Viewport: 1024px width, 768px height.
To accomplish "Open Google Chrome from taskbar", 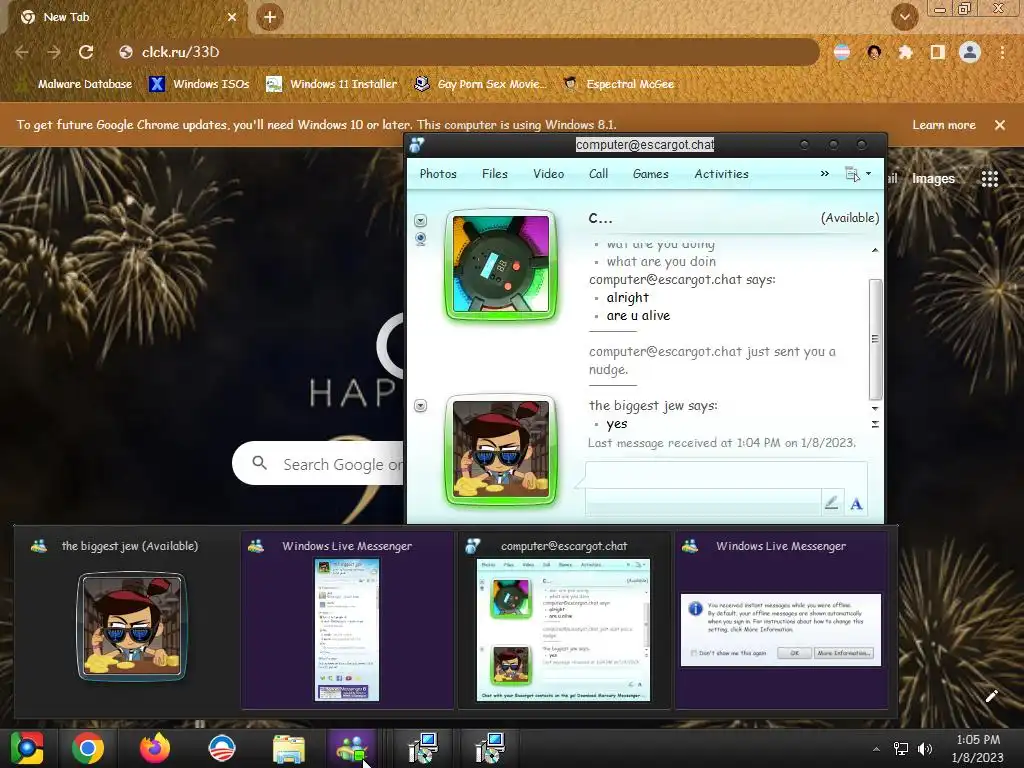I will 88,748.
